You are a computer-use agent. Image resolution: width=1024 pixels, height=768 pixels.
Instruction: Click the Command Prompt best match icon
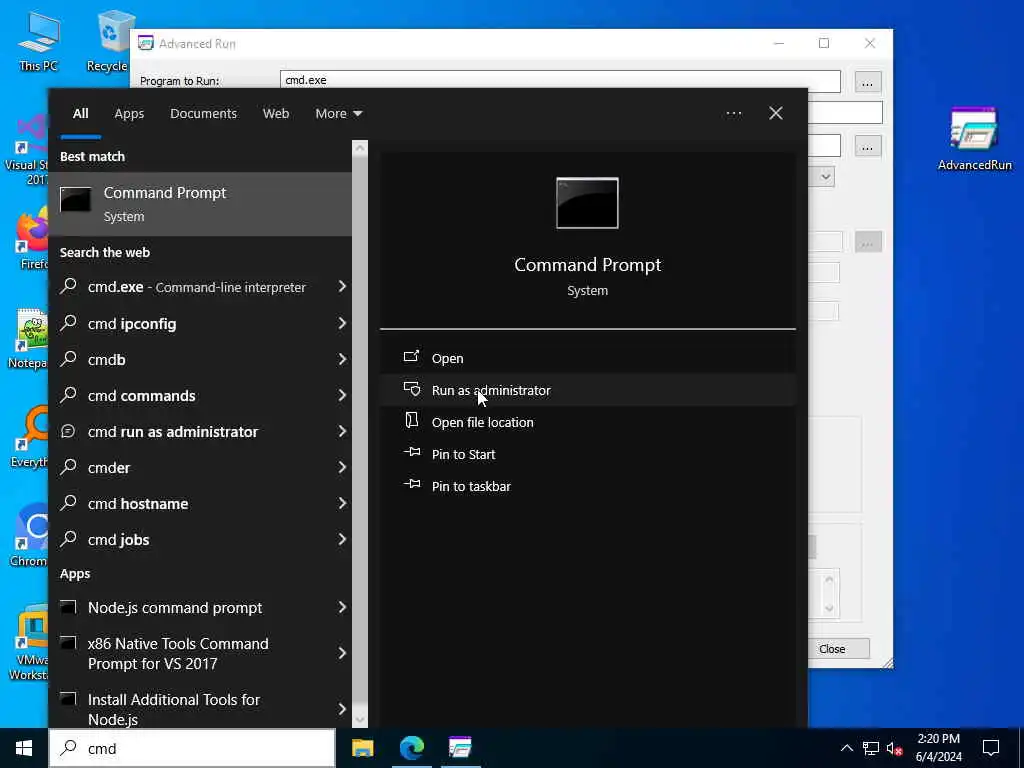(76, 200)
